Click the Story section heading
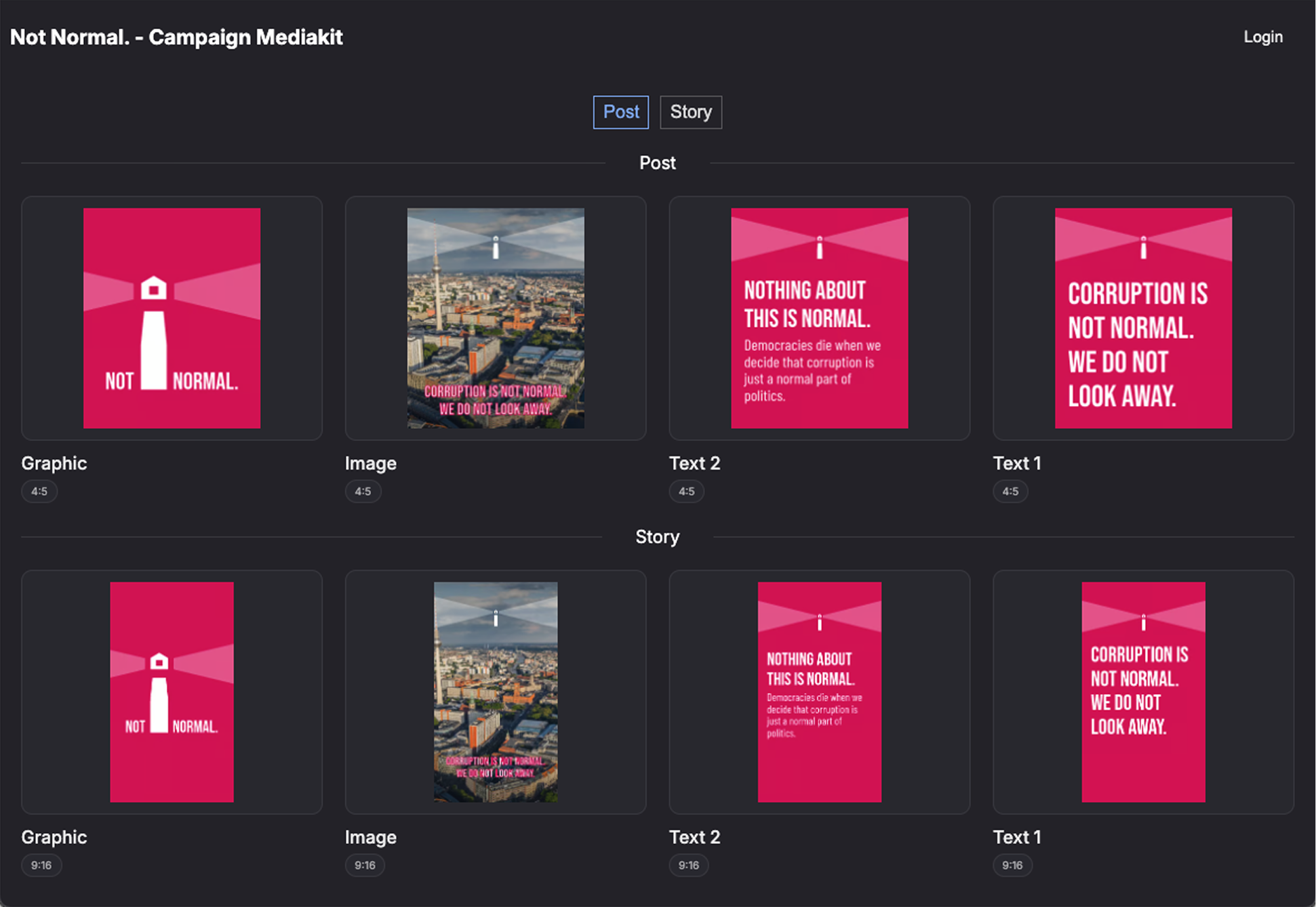This screenshot has width=1316, height=907. pos(657,537)
